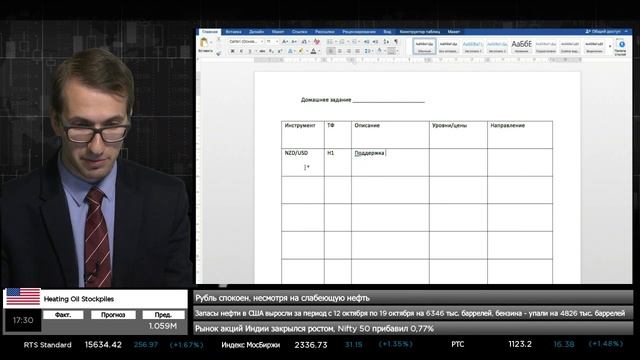This screenshot has height=360, width=640.
Task: Open the Ссылки tab
Action: pyautogui.click(x=300, y=31)
